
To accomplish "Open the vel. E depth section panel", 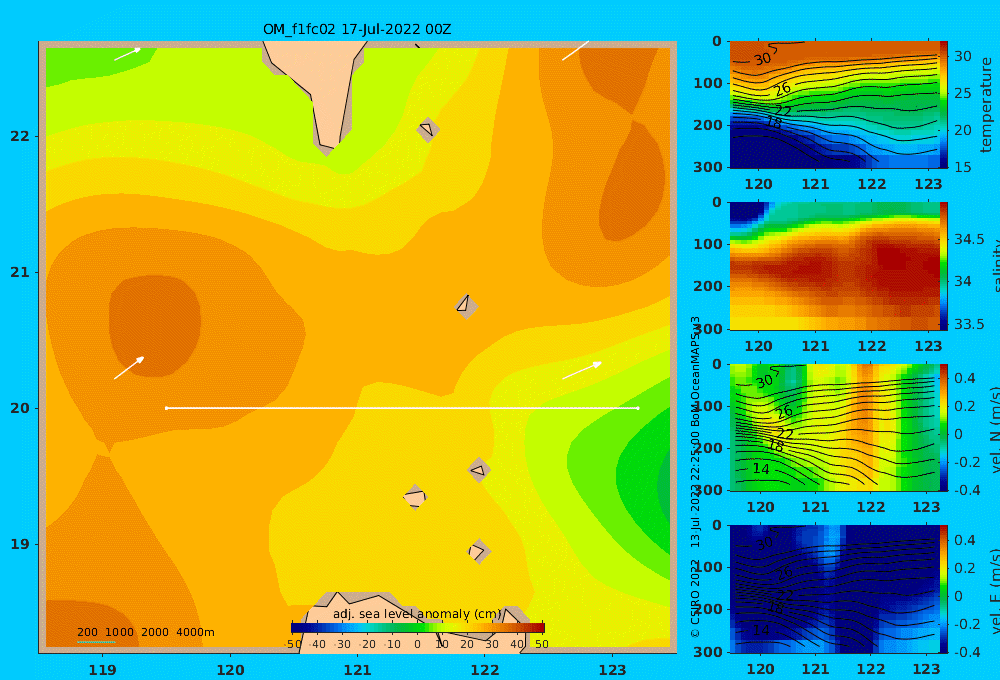I will click(x=834, y=589).
